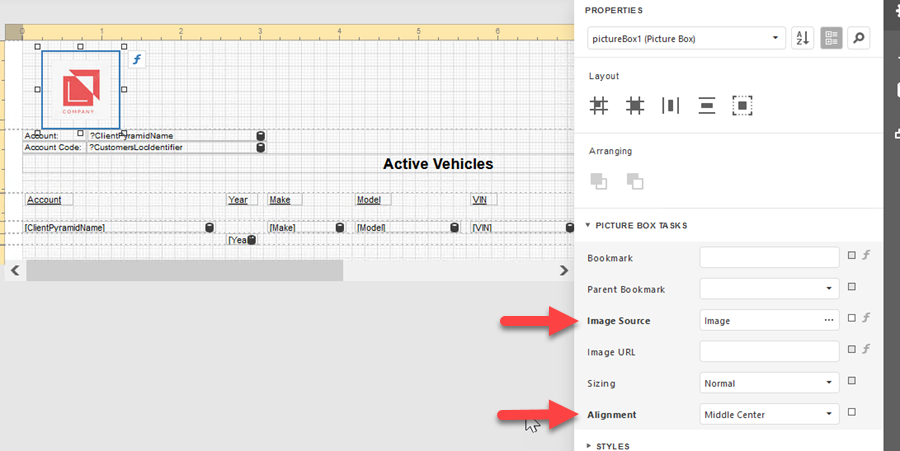900x451 pixels.
Task: Switch to categorized properties view
Action: coord(830,39)
